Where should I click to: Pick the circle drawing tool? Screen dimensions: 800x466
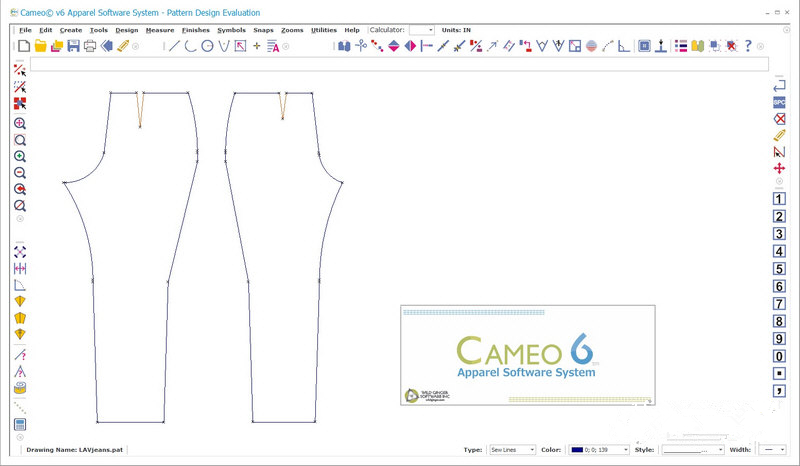click(x=207, y=46)
